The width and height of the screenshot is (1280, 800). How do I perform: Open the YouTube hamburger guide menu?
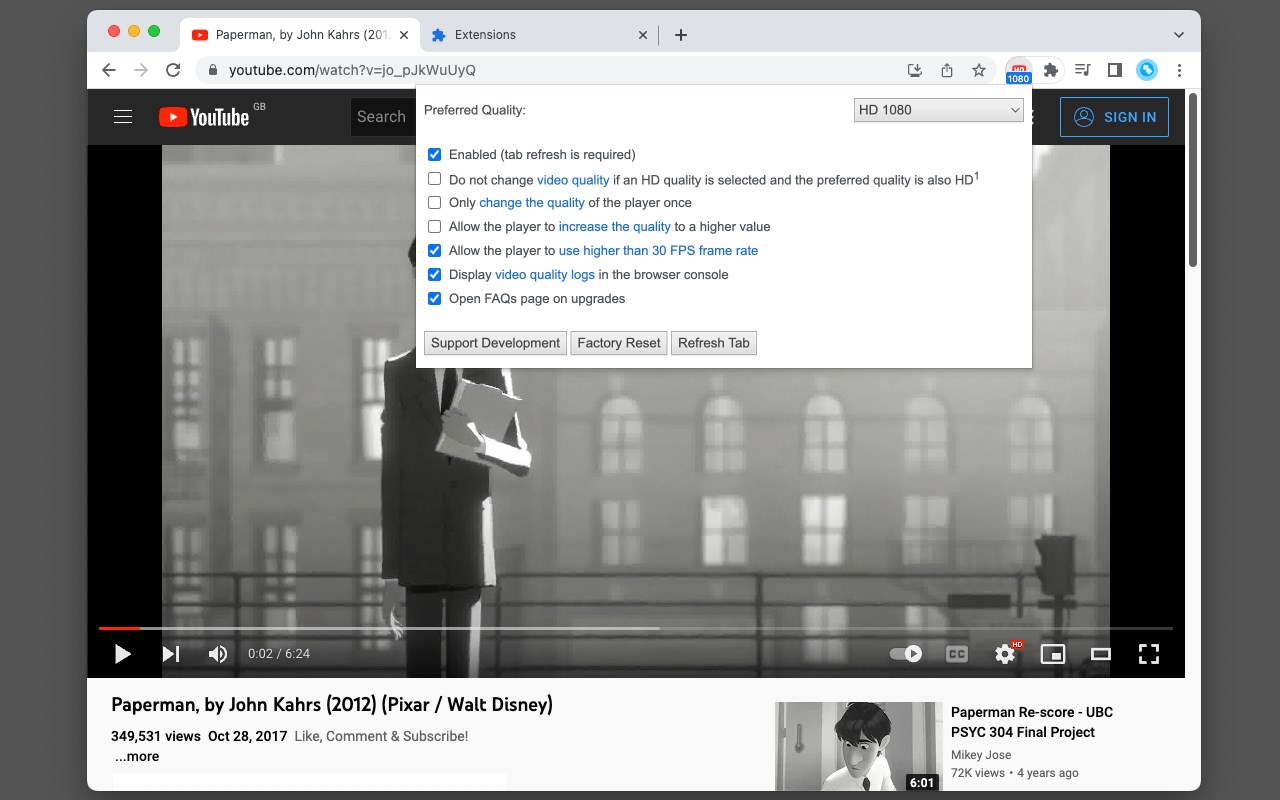tap(123, 117)
